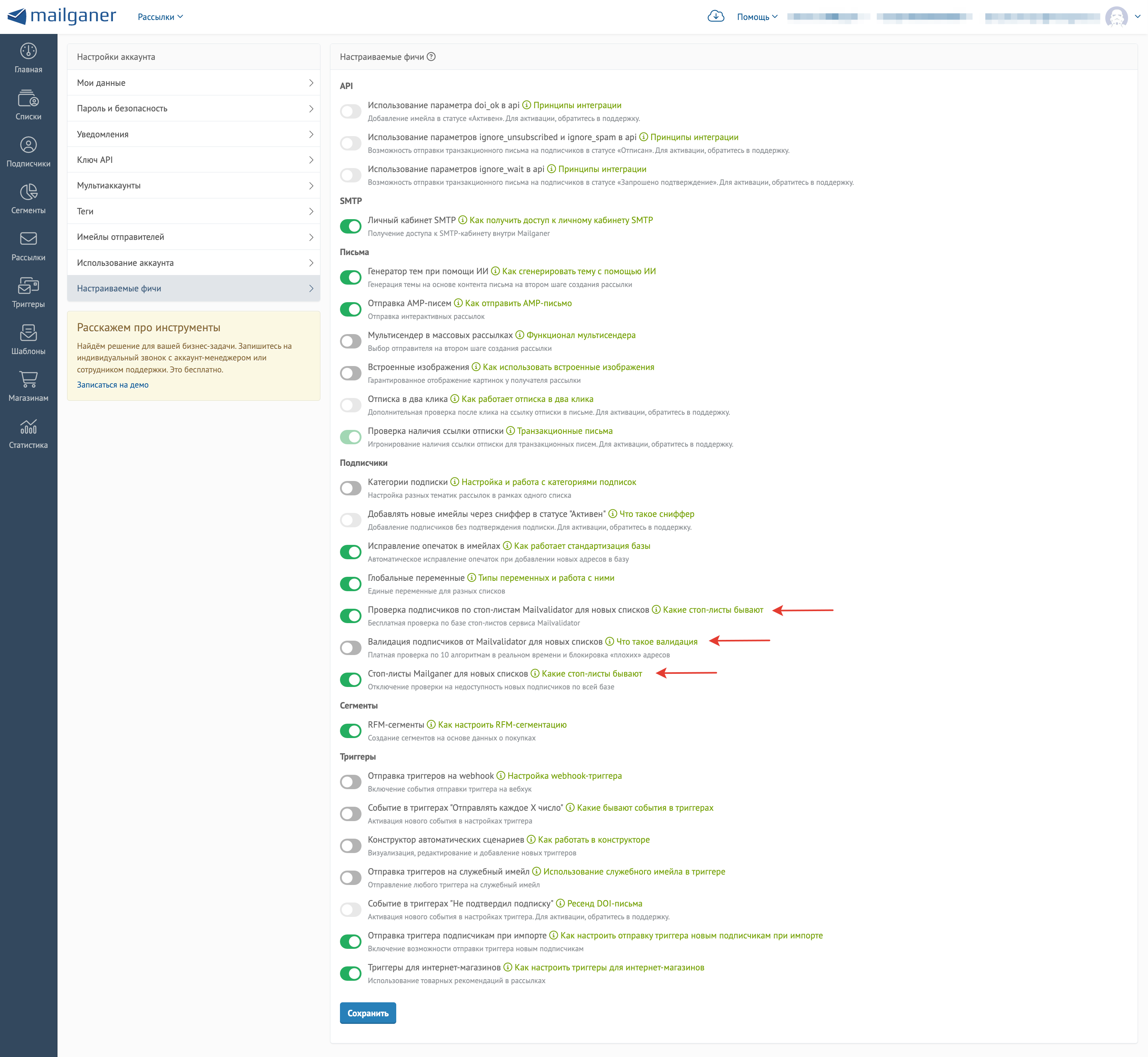
Task: Go to Сегменты via sidebar icon
Action: (x=28, y=192)
